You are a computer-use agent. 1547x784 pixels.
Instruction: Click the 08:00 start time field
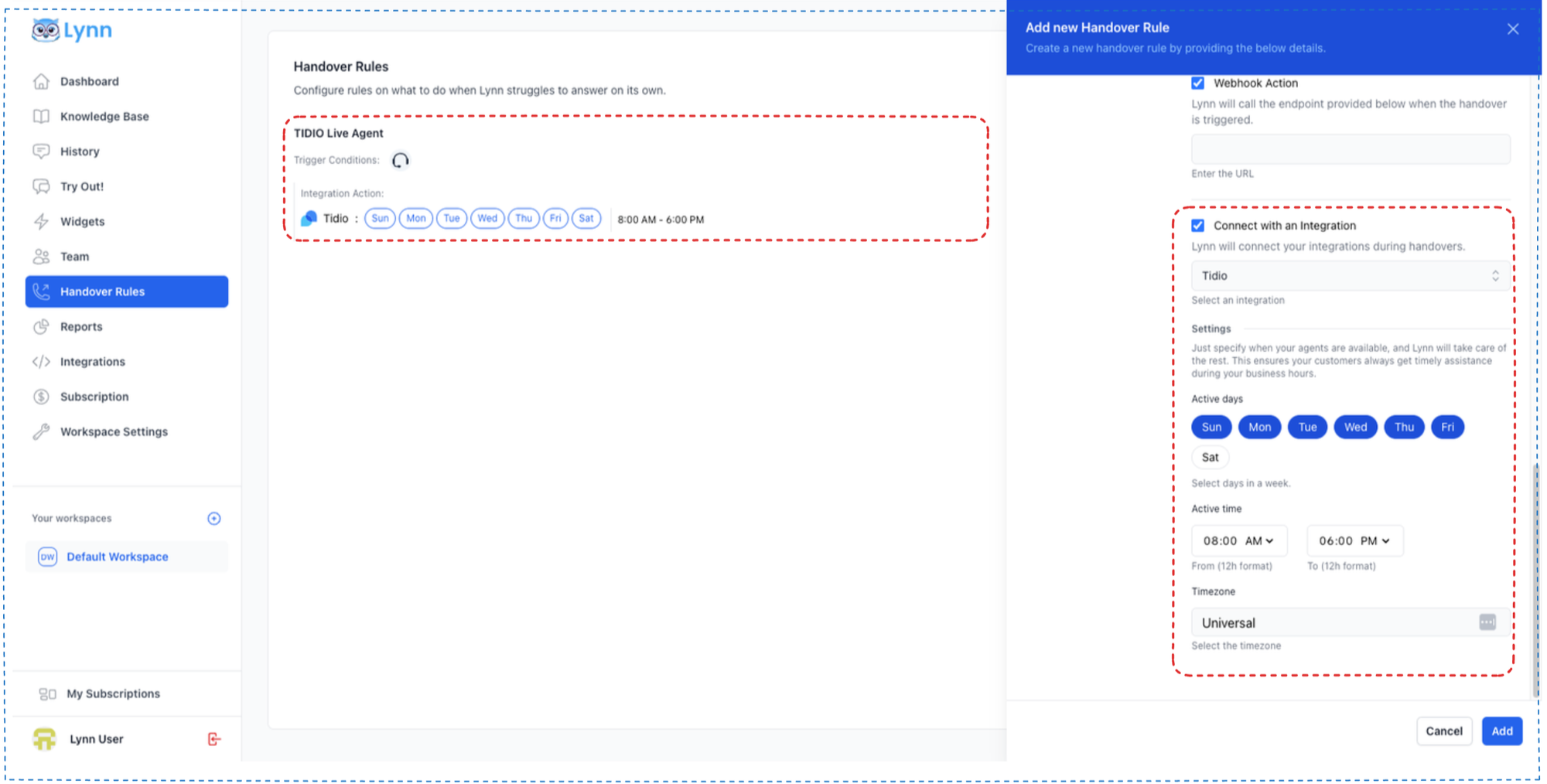[1220, 540]
